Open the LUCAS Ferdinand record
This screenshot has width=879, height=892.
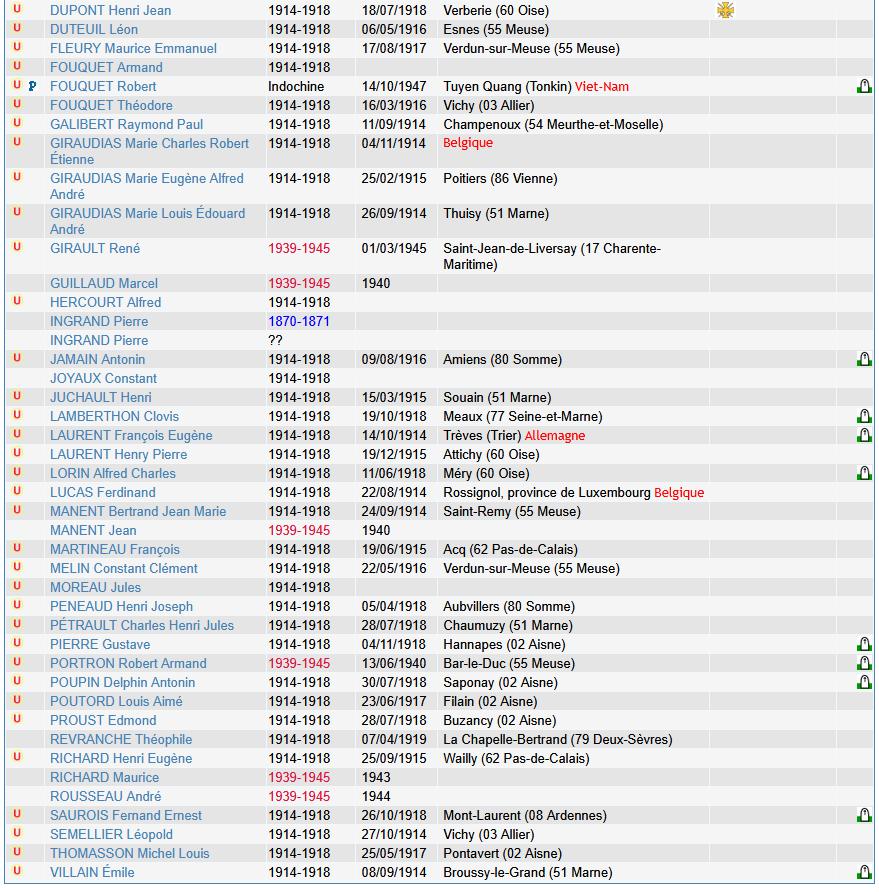(x=103, y=492)
